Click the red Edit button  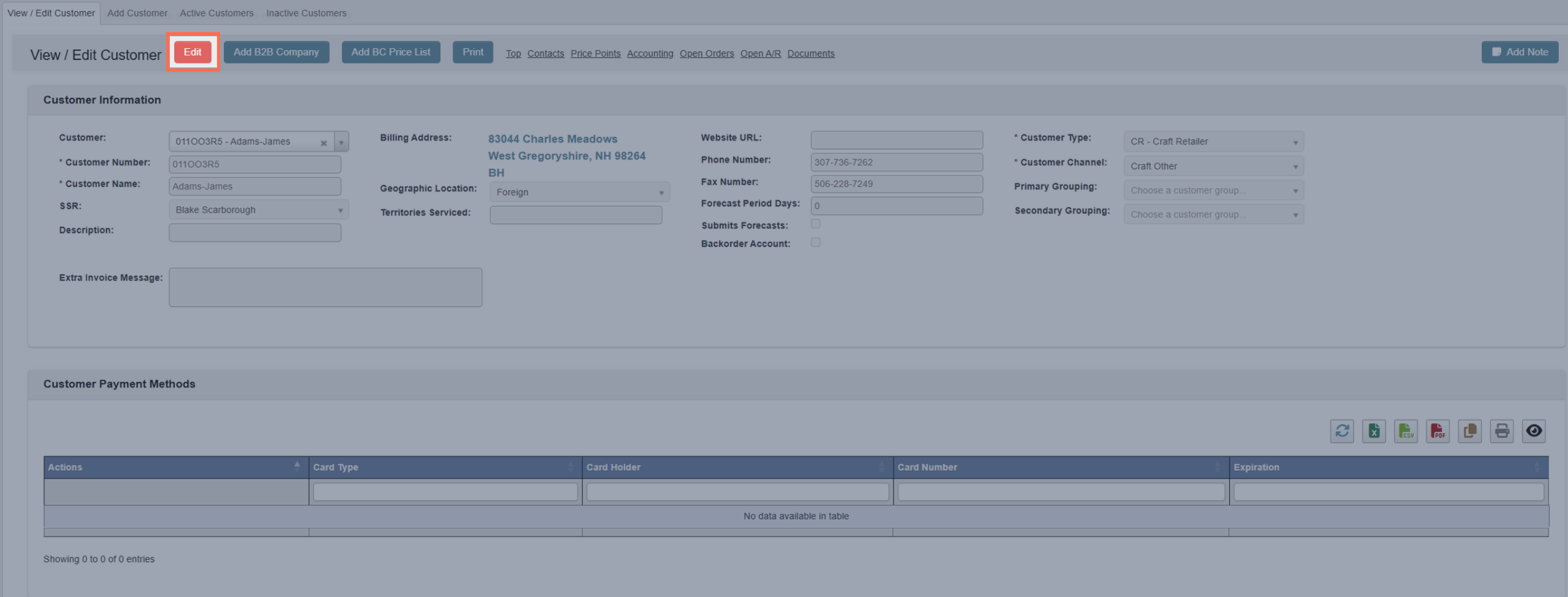click(x=192, y=52)
